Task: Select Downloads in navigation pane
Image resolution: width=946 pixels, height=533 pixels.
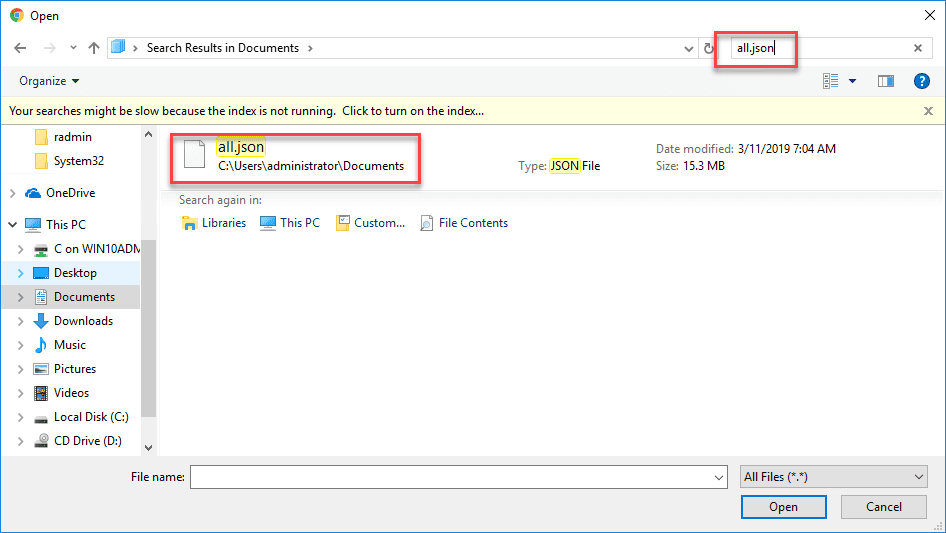Action: (73, 321)
